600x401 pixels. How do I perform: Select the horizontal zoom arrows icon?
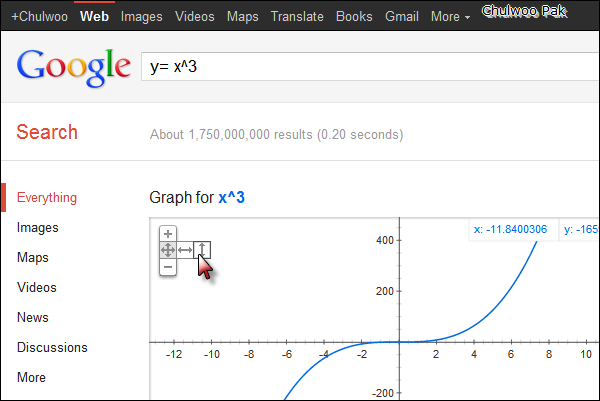(x=185, y=250)
